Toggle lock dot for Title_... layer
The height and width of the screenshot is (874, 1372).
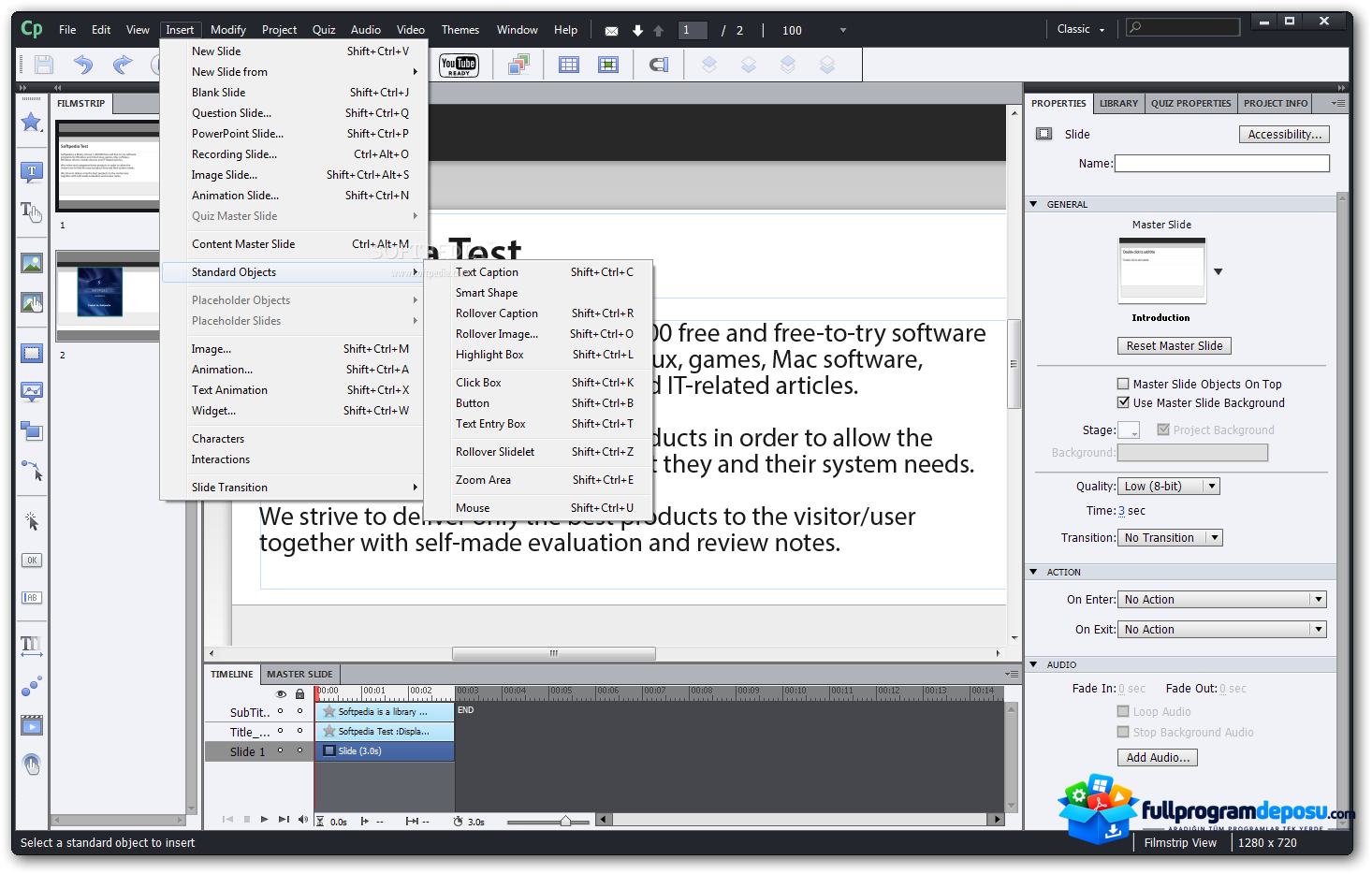pos(299,731)
